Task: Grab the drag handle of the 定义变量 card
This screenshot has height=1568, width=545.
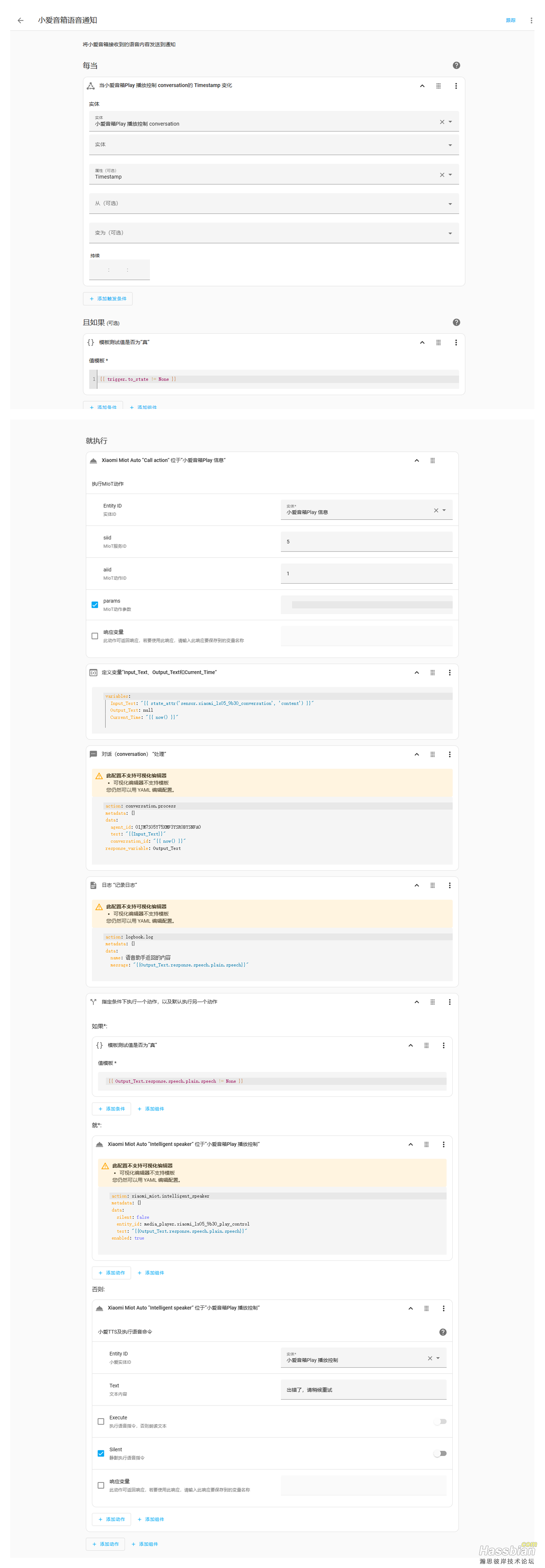Action: pyautogui.click(x=432, y=672)
